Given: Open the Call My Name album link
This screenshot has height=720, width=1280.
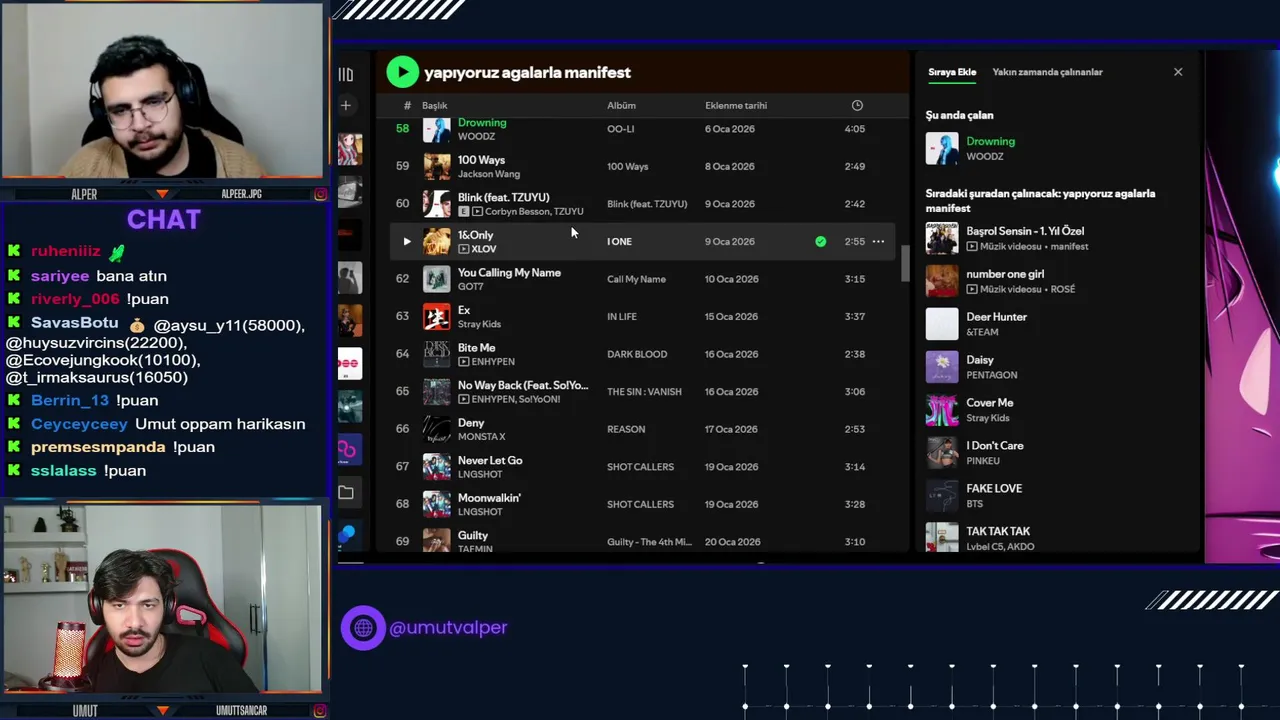Looking at the screenshot, I should pos(636,279).
